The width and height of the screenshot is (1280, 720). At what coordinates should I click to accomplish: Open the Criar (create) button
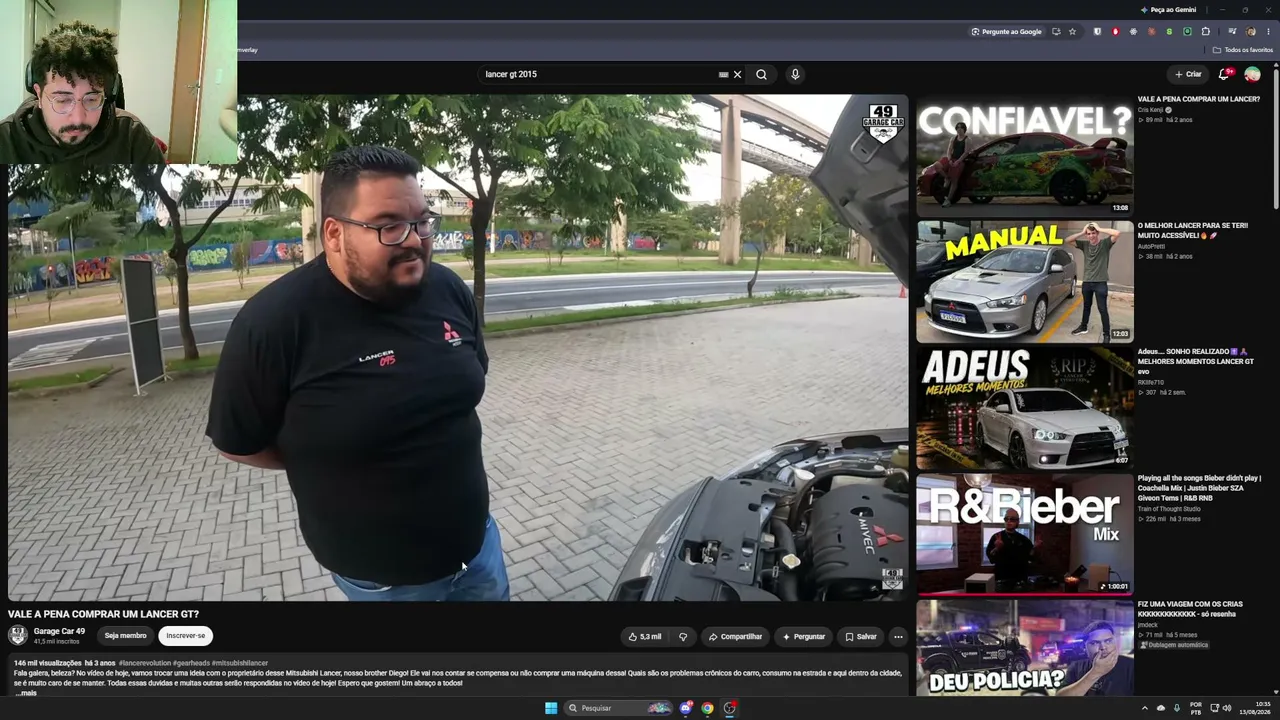[x=1188, y=74]
